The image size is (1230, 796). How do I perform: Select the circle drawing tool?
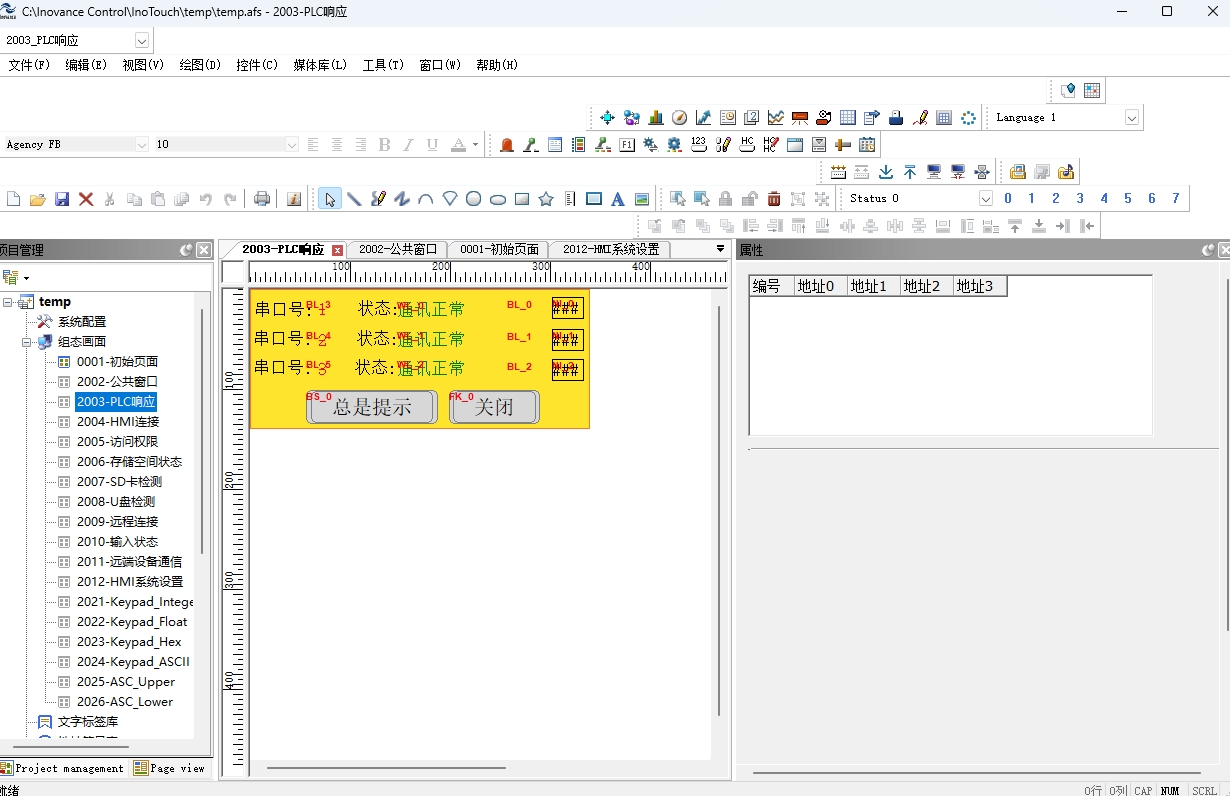(474, 199)
